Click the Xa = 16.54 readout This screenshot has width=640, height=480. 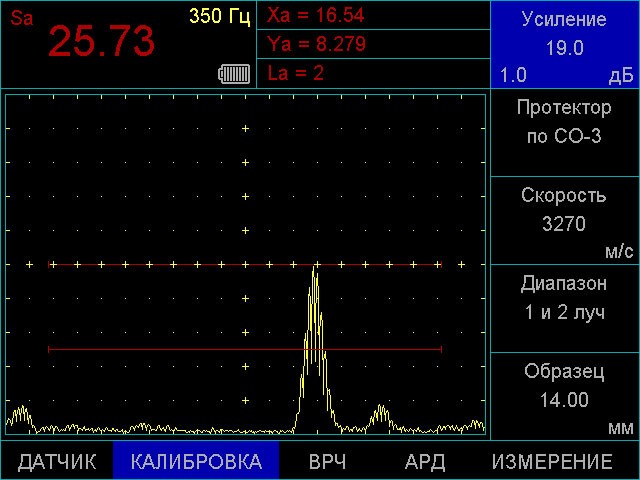click(x=316, y=16)
